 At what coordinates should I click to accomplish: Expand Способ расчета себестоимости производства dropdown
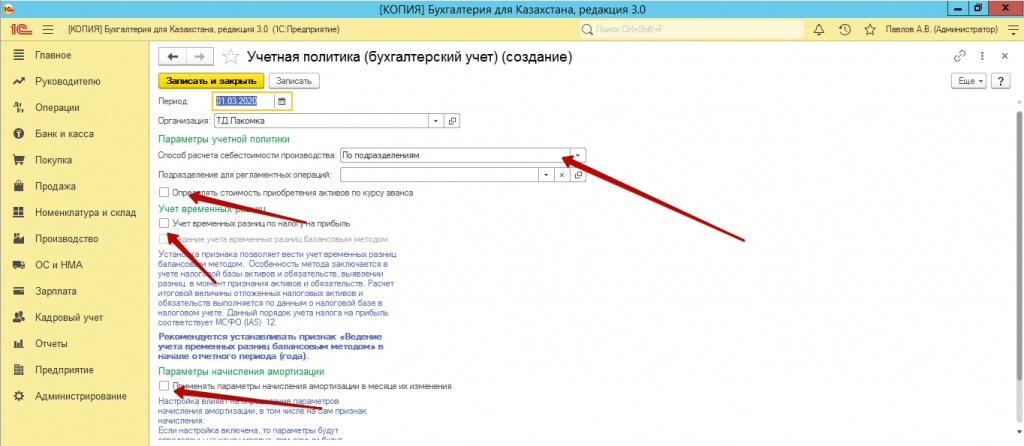(578, 156)
